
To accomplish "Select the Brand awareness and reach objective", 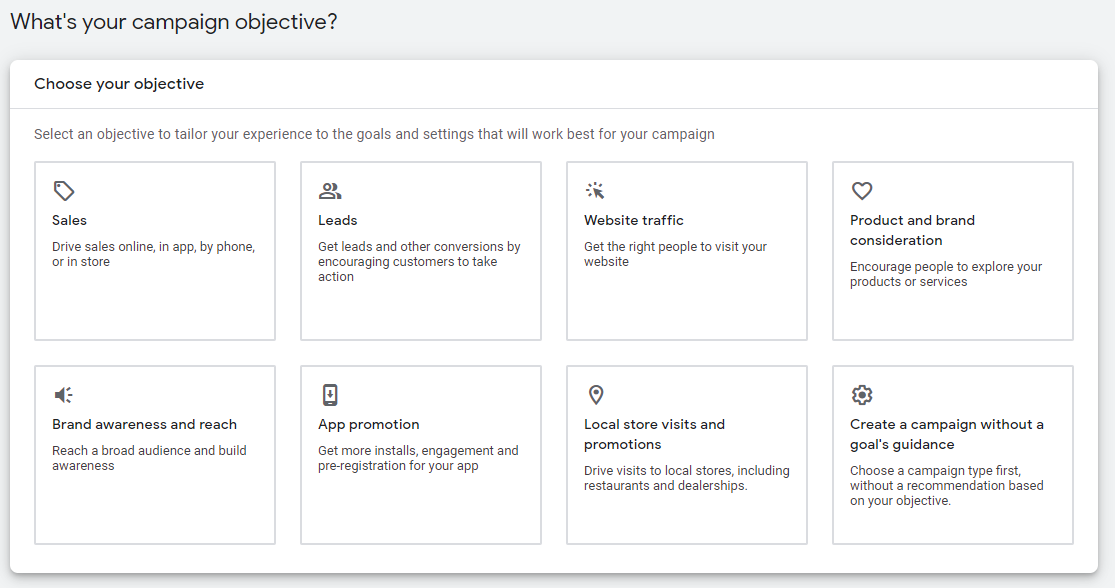I will point(155,455).
